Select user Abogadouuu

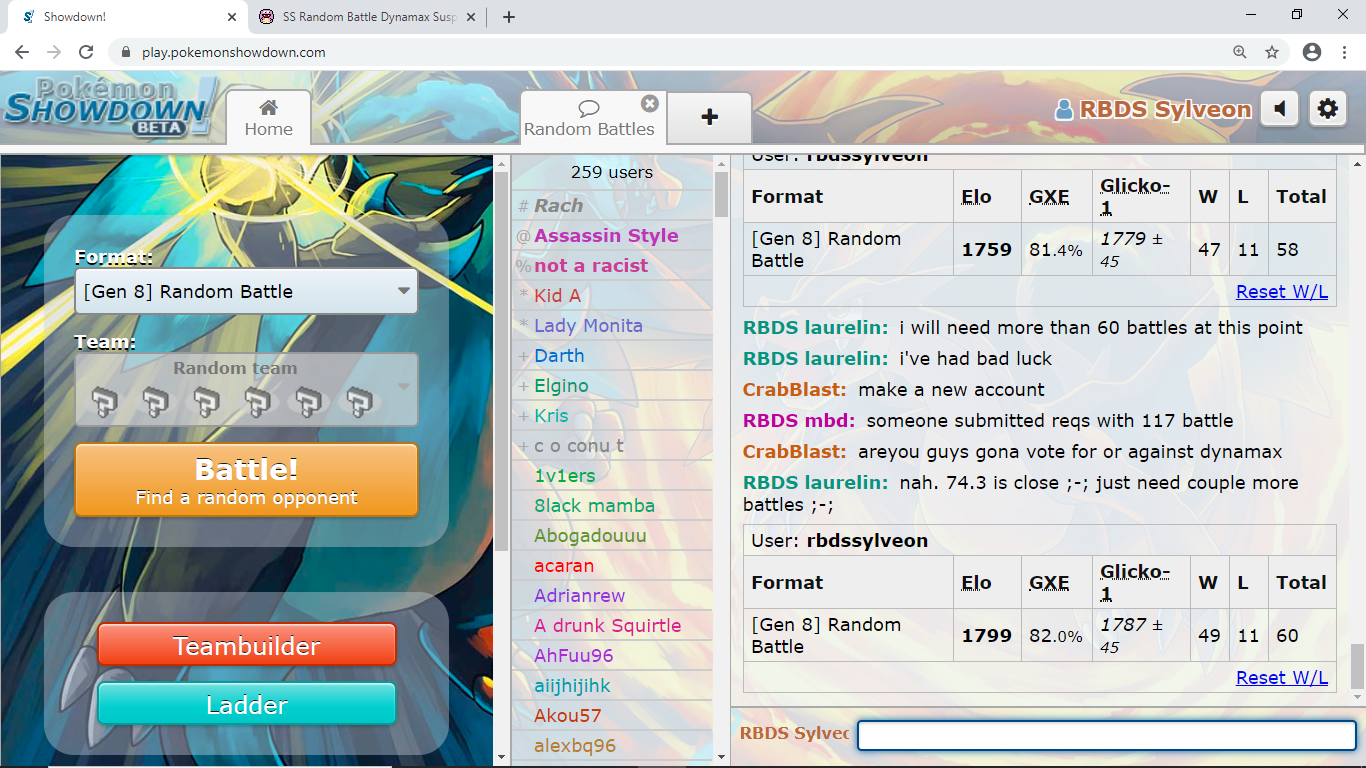(612, 535)
